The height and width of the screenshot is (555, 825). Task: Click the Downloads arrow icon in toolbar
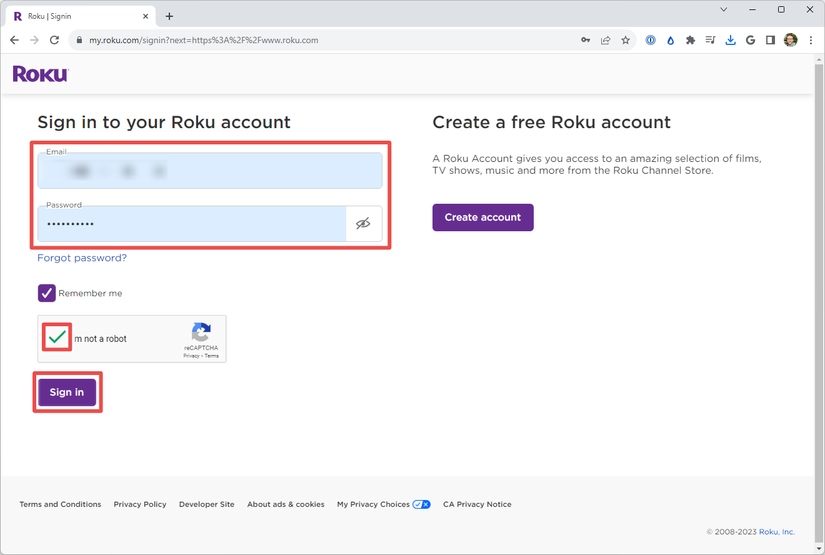[730, 40]
